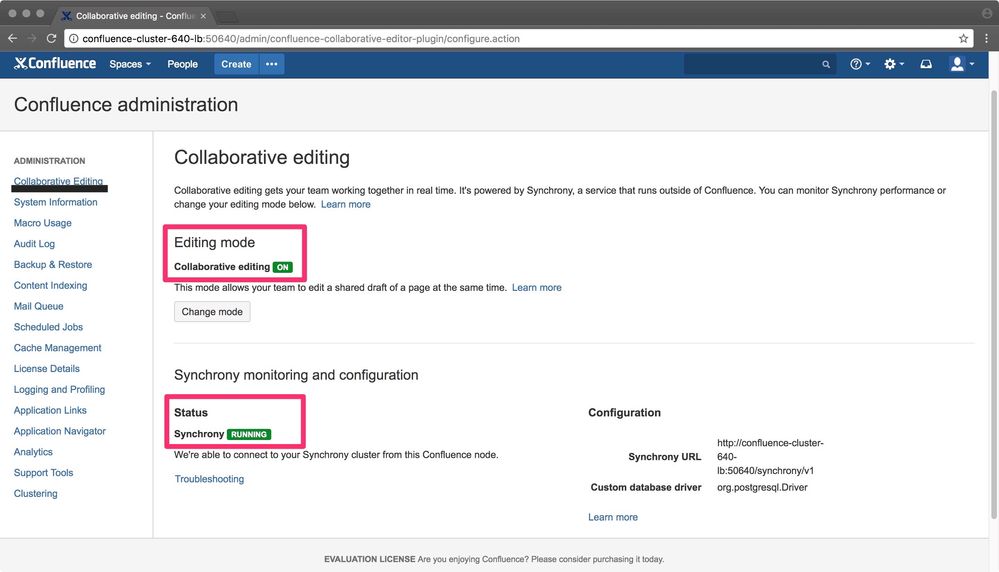Screen dimensions: 999x572
Task: Open the browser three-dot menu
Action: click(x=986, y=38)
